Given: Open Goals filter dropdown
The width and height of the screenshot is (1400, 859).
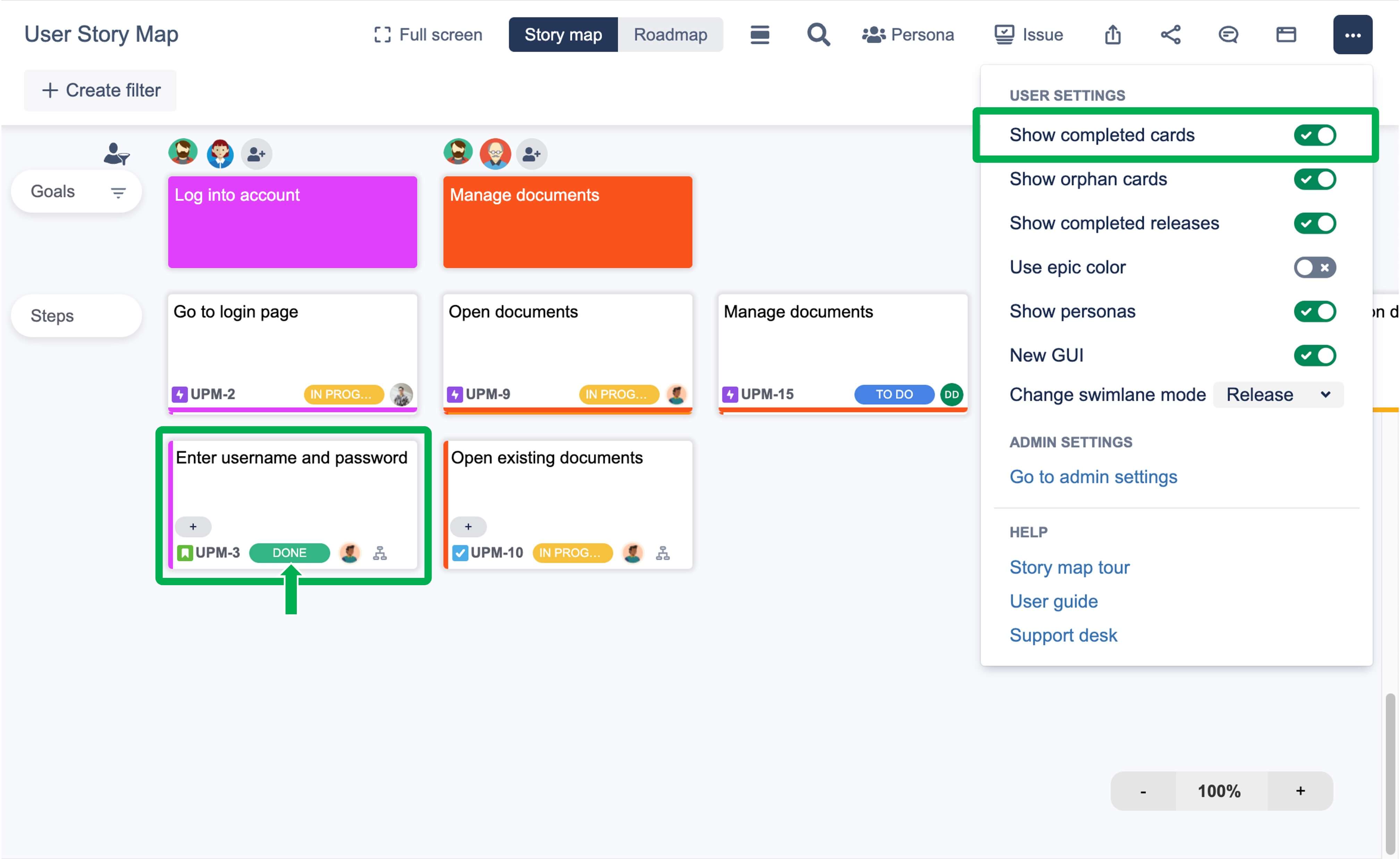Looking at the screenshot, I should coord(118,193).
